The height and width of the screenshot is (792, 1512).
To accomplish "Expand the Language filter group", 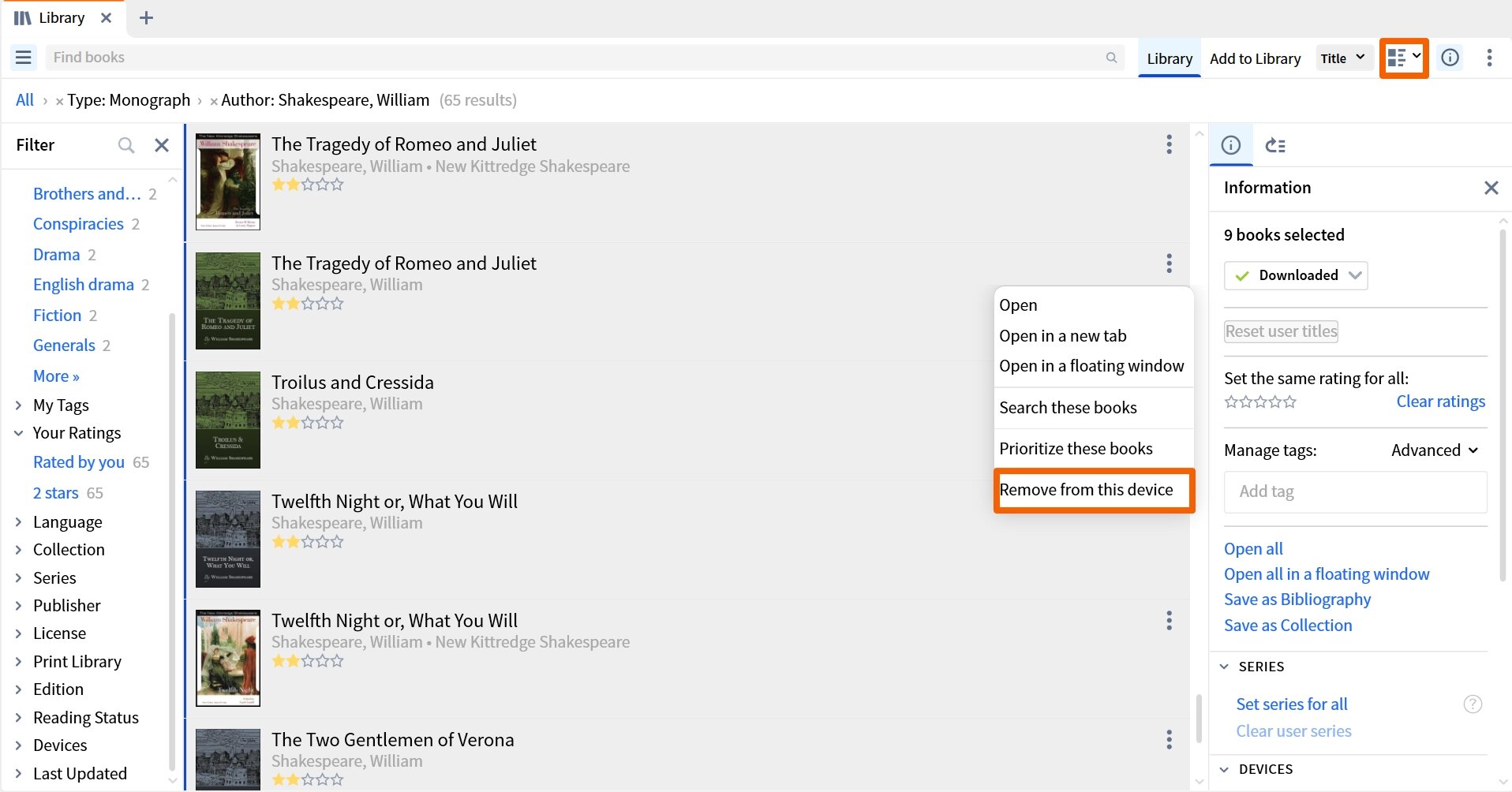I will [x=18, y=522].
